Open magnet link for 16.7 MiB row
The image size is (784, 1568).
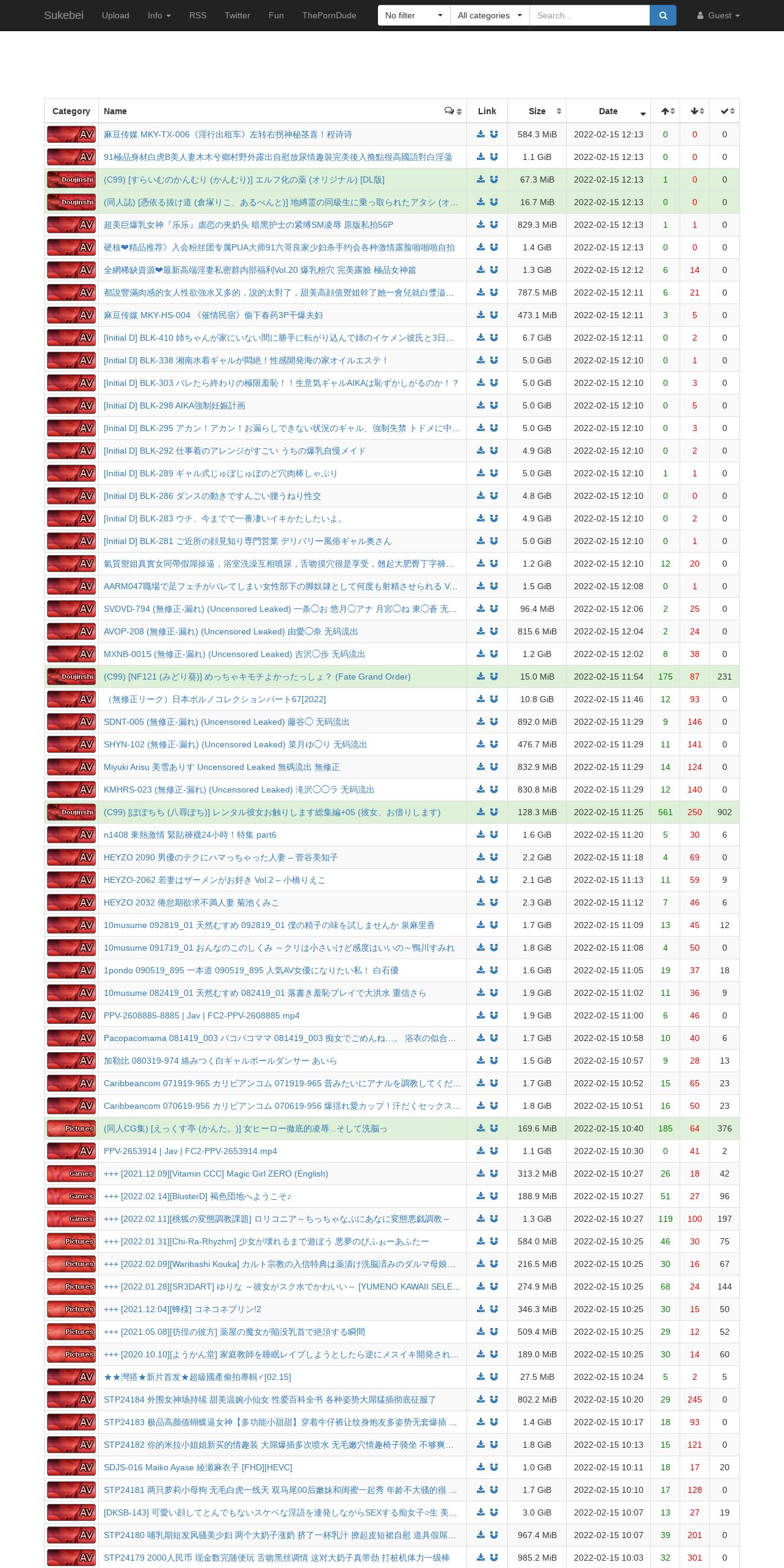pyautogui.click(x=494, y=202)
